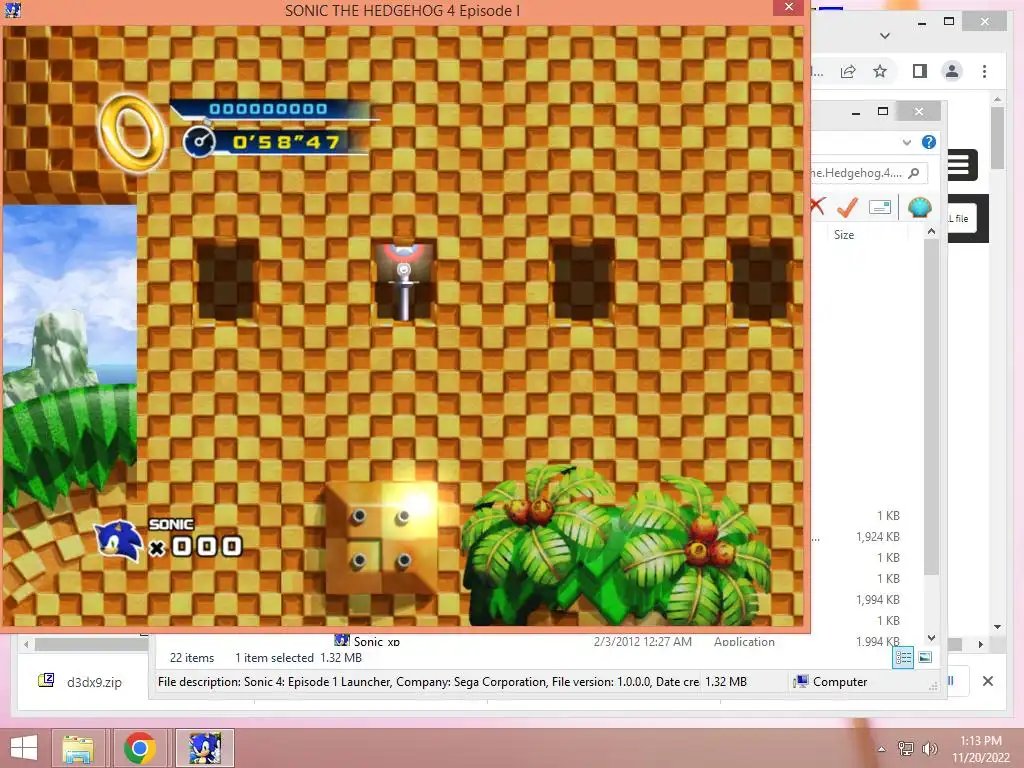Viewport: 1024px width, 768px height.
Task: Click the blue shell icon in Explorer toolbar
Action: pyautogui.click(x=920, y=207)
